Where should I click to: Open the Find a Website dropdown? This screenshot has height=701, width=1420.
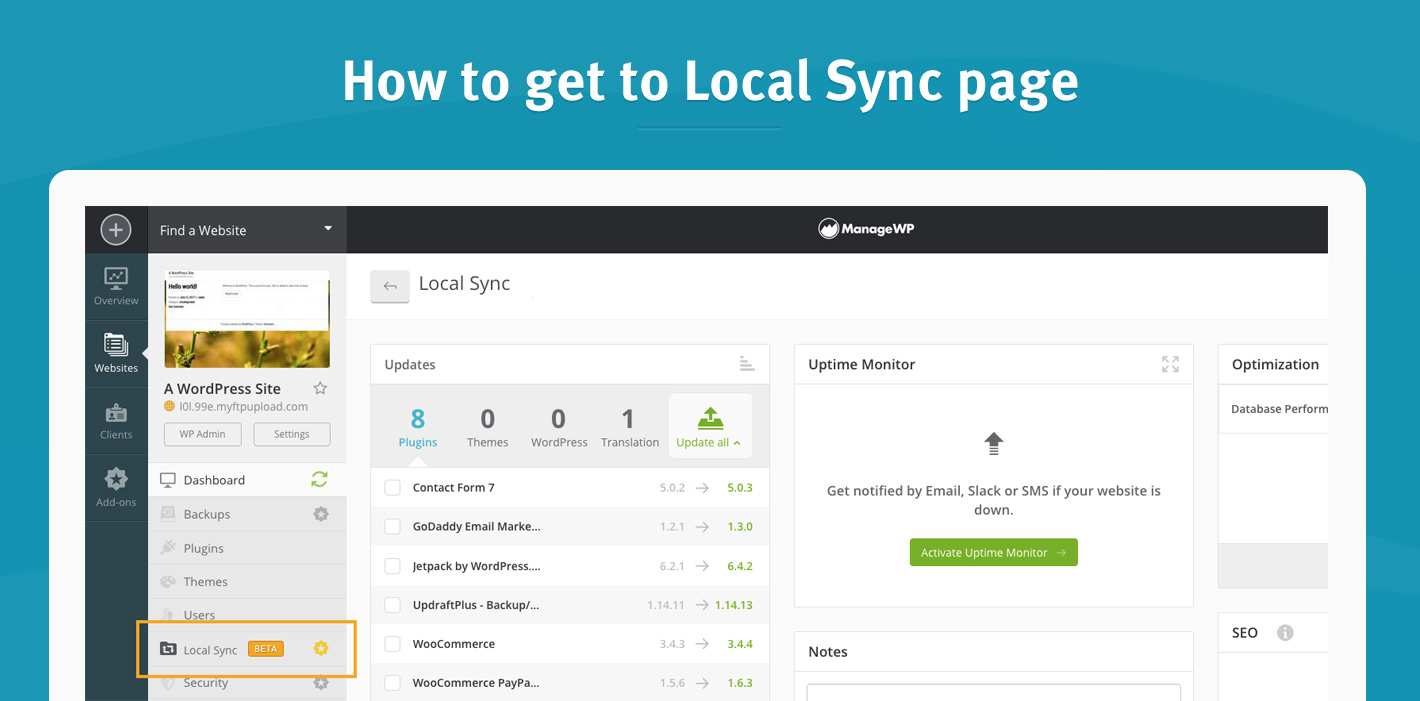click(x=247, y=230)
